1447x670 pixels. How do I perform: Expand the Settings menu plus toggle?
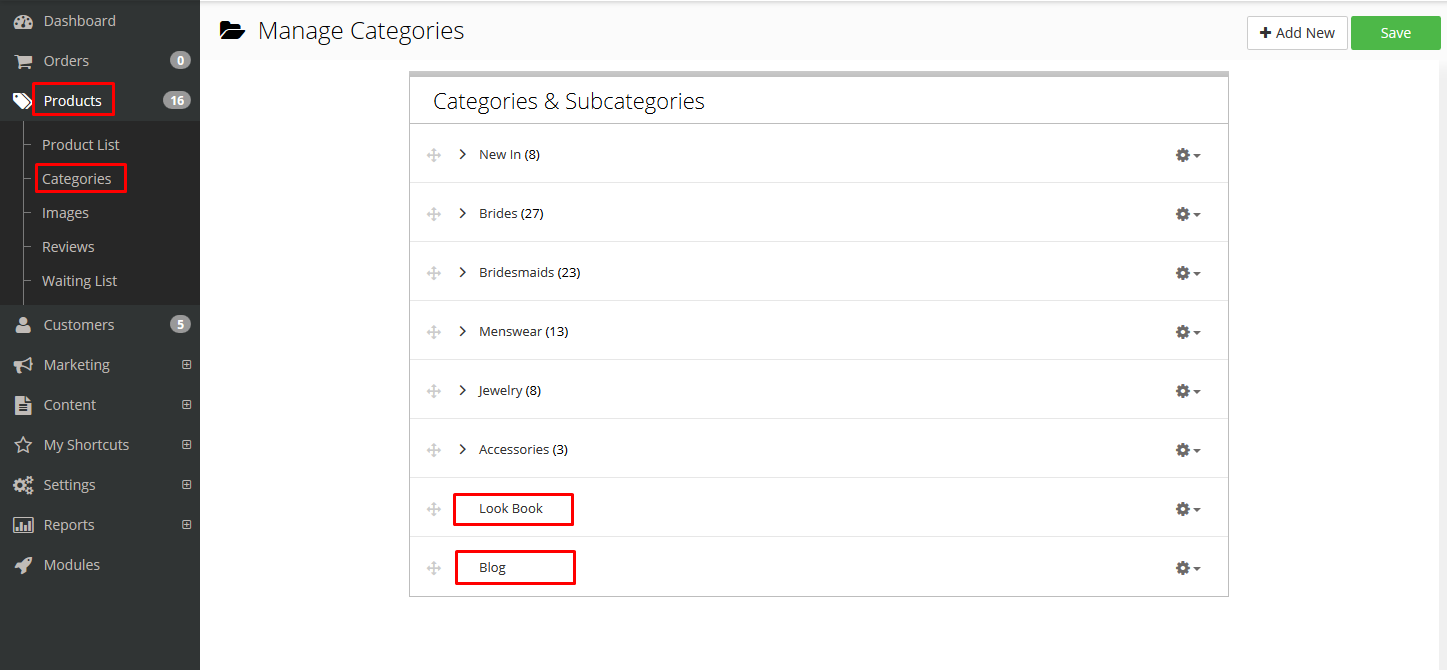click(x=186, y=485)
